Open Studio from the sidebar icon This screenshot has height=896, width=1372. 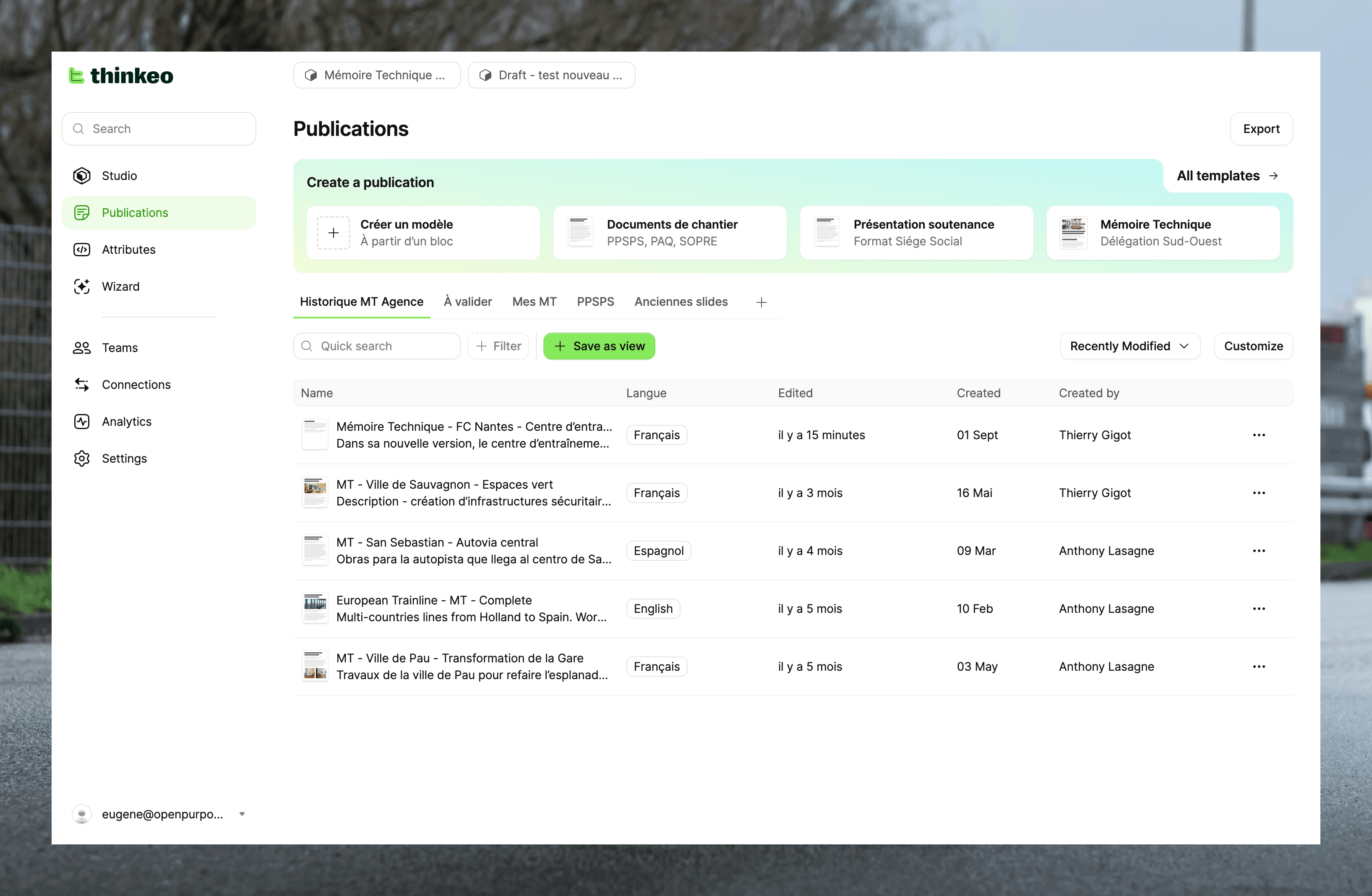82,176
